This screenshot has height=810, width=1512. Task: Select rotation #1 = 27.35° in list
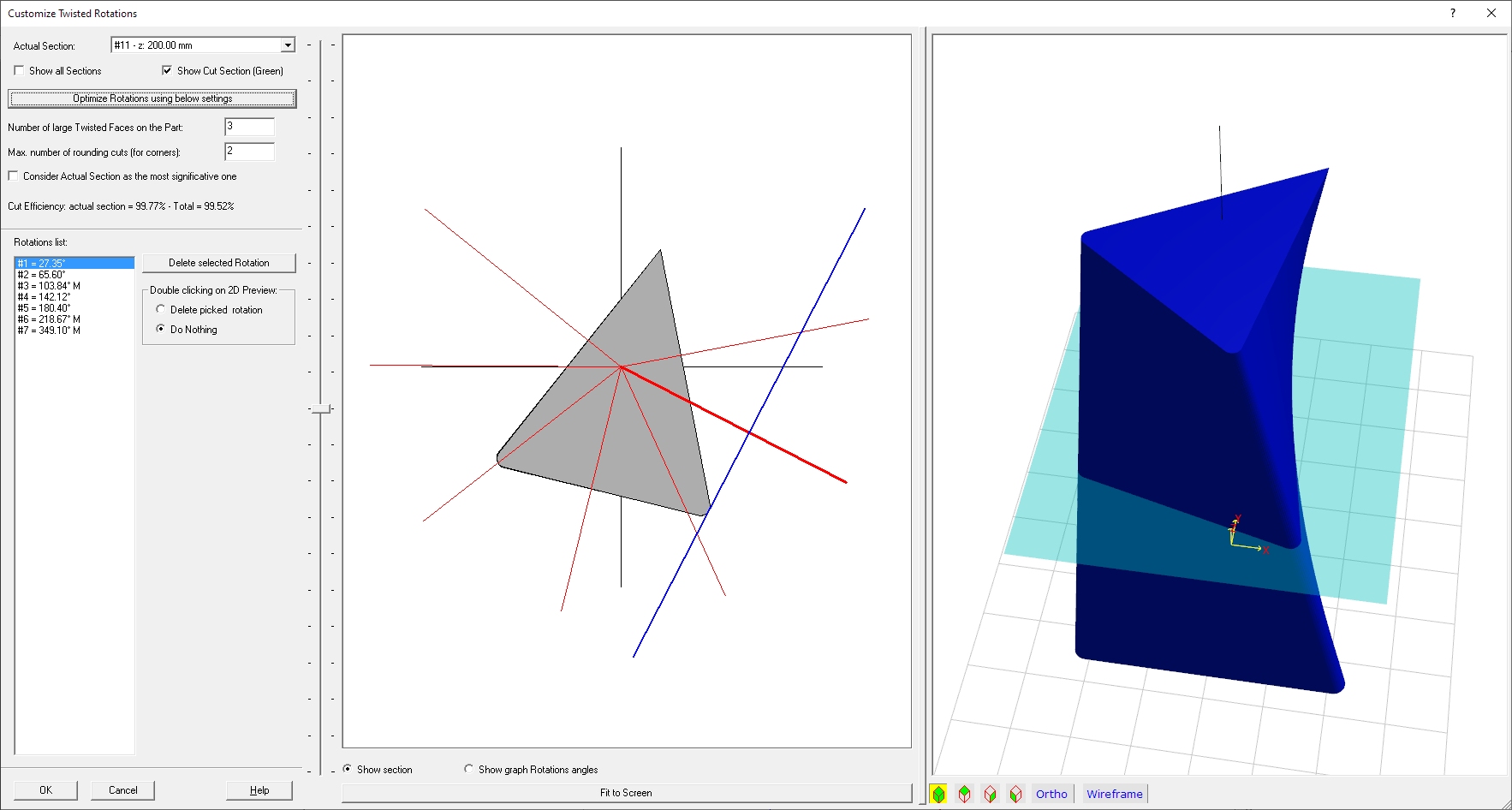click(x=74, y=263)
